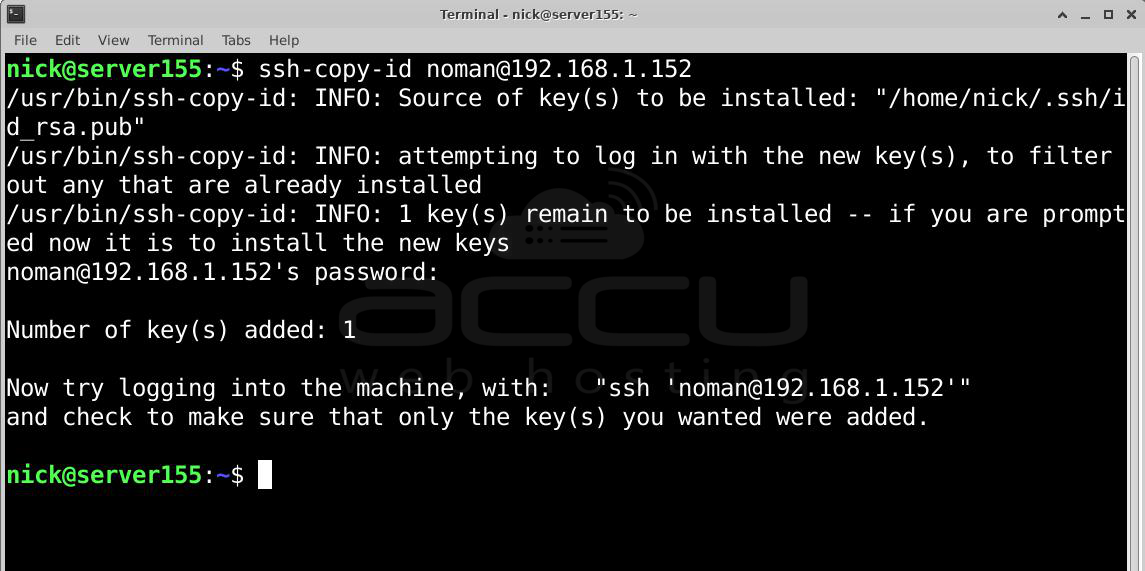Close the Terminal window

tap(1130, 14)
